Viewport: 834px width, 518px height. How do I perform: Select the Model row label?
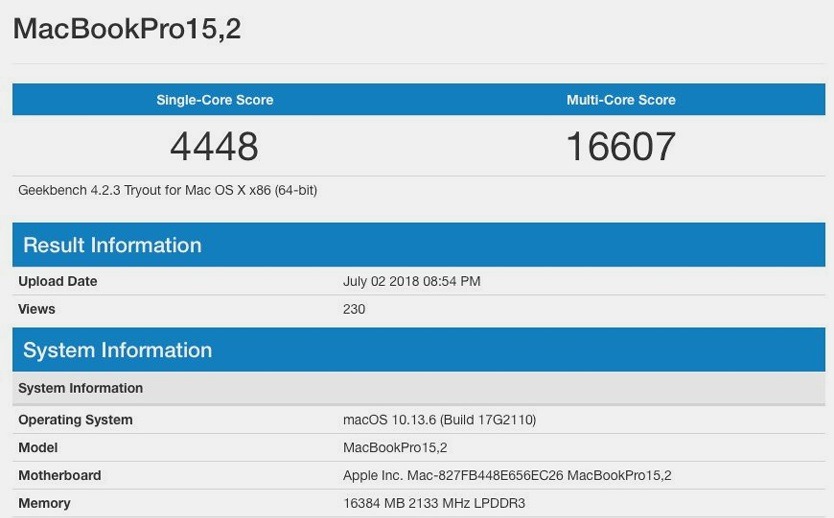point(38,447)
